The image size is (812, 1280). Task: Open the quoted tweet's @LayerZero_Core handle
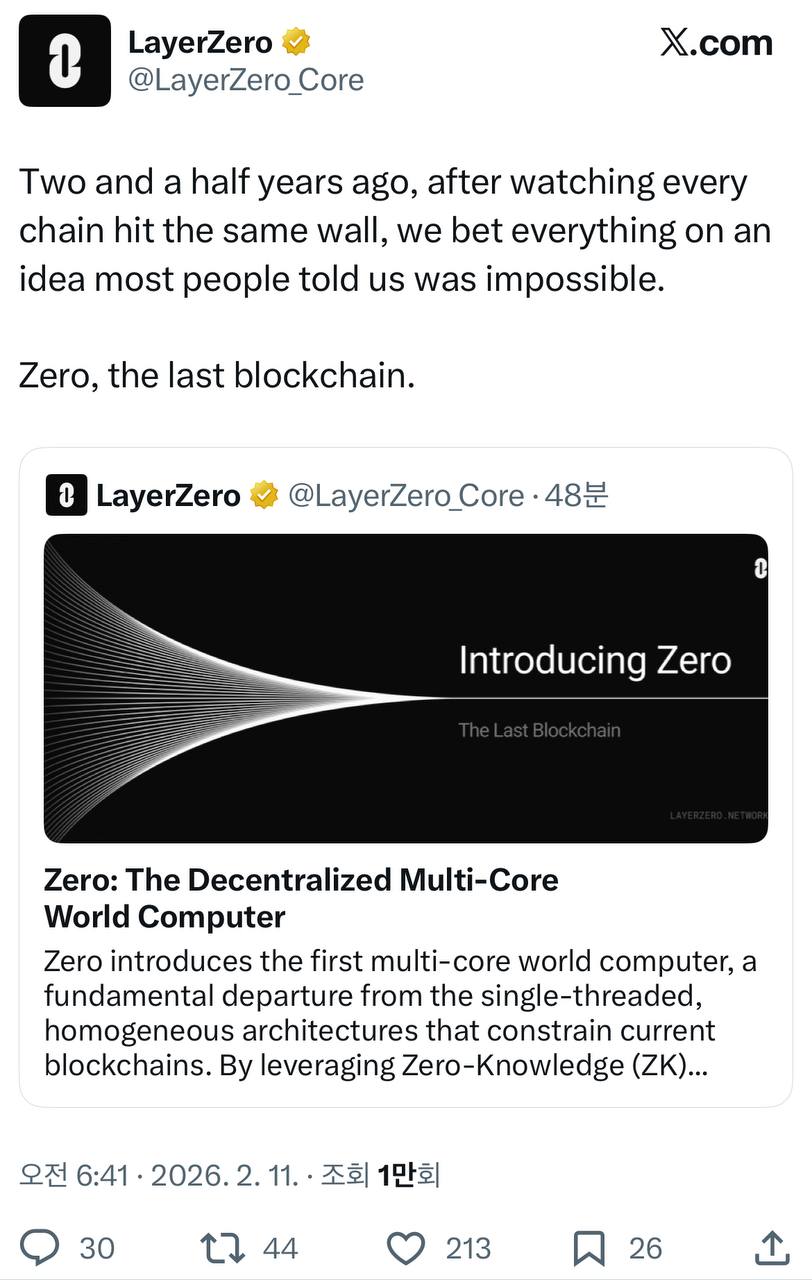tap(406, 496)
